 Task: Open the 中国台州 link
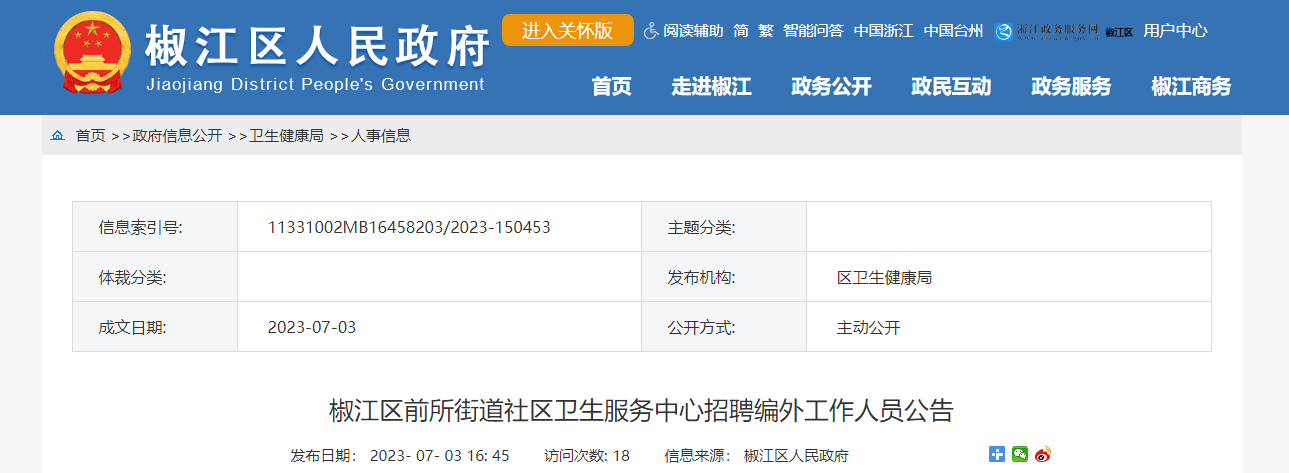953,31
